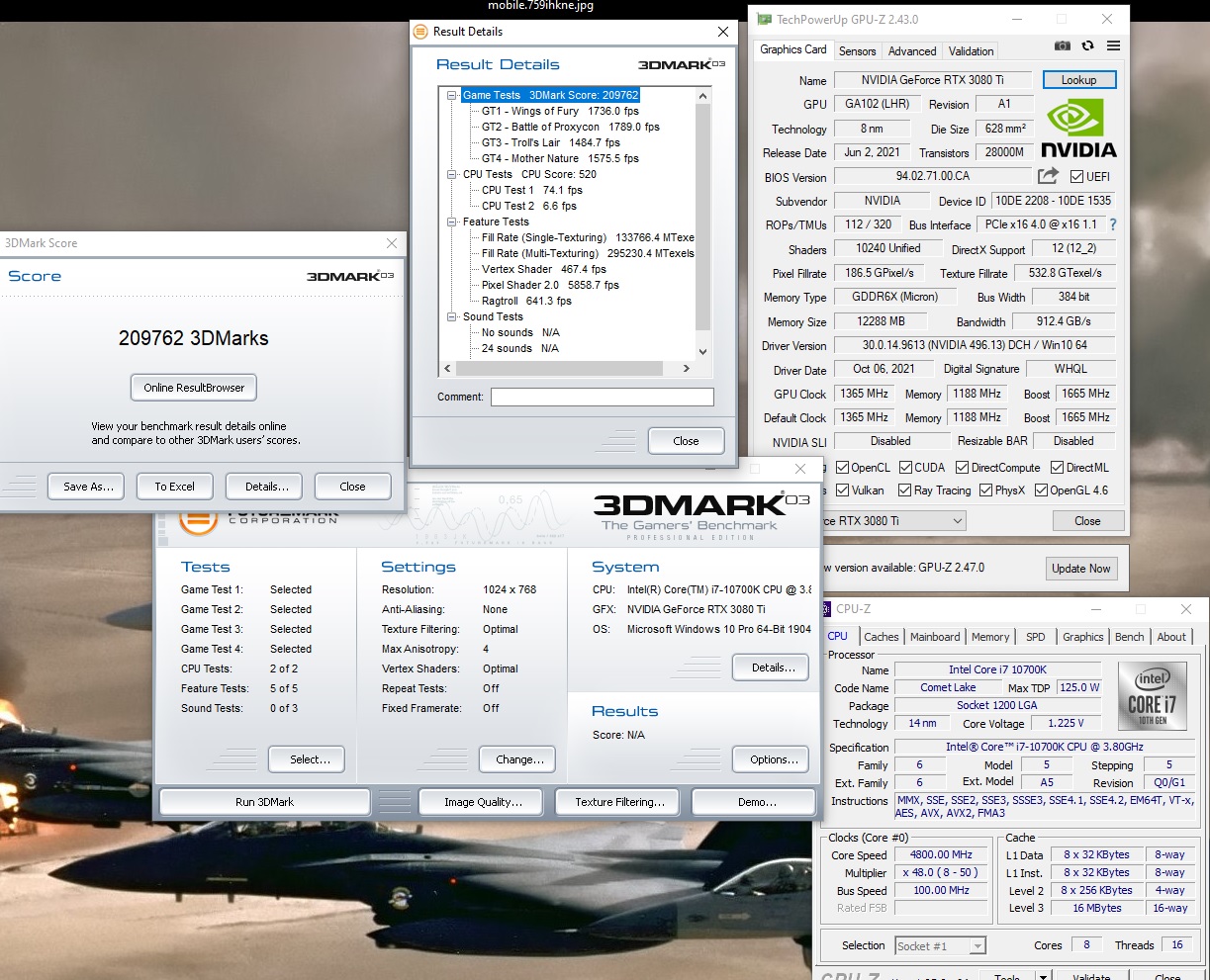This screenshot has height=980, width=1210.
Task: Click Online ResultBrowser button
Action: click(x=194, y=388)
